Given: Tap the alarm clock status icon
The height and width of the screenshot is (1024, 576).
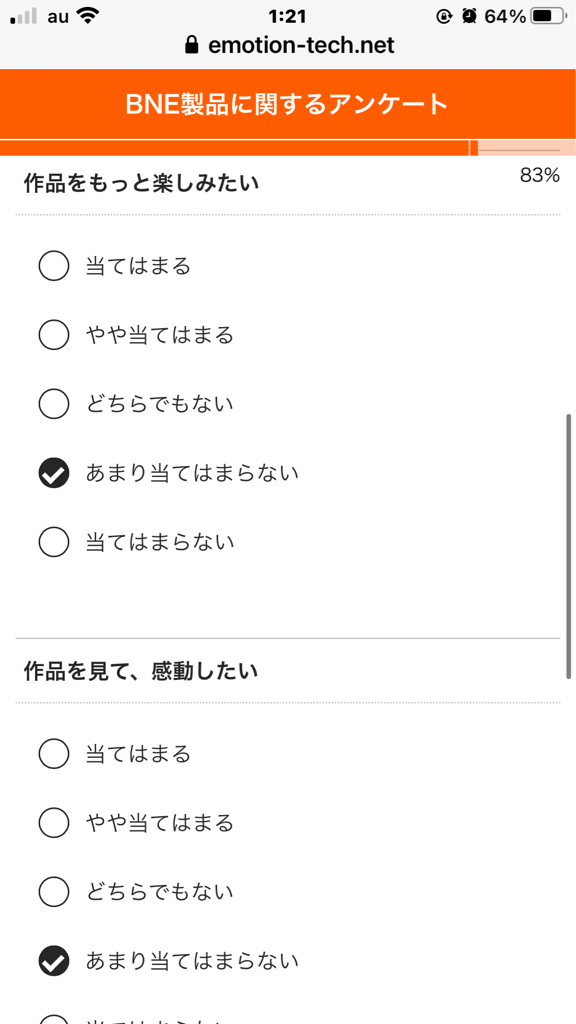Looking at the screenshot, I should click(x=469, y=16).
